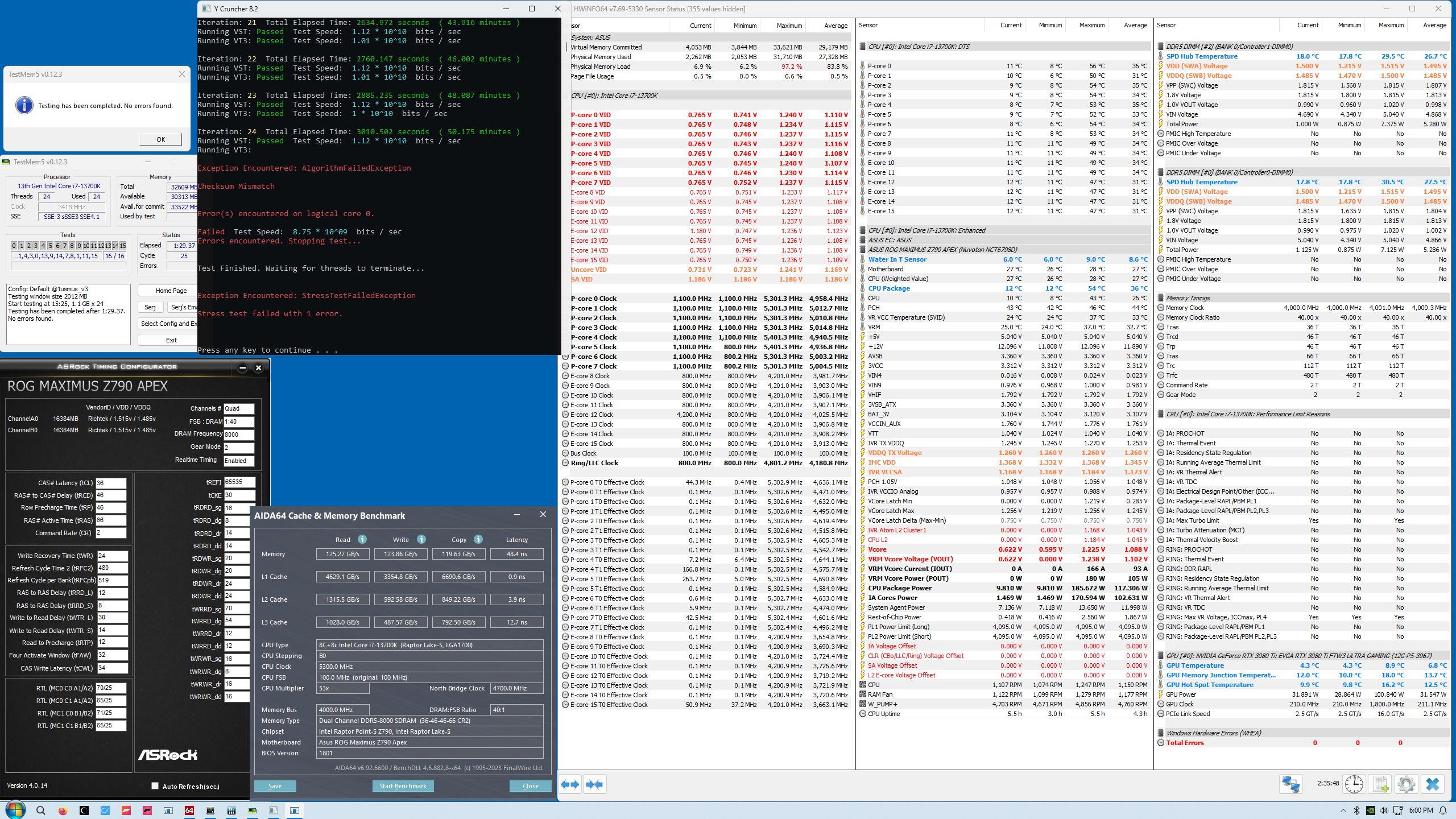Collapse CPU i7-13700K DTS sensor group
The height and width of the screenshot is (819, 1456).
(x=863, y=47)
